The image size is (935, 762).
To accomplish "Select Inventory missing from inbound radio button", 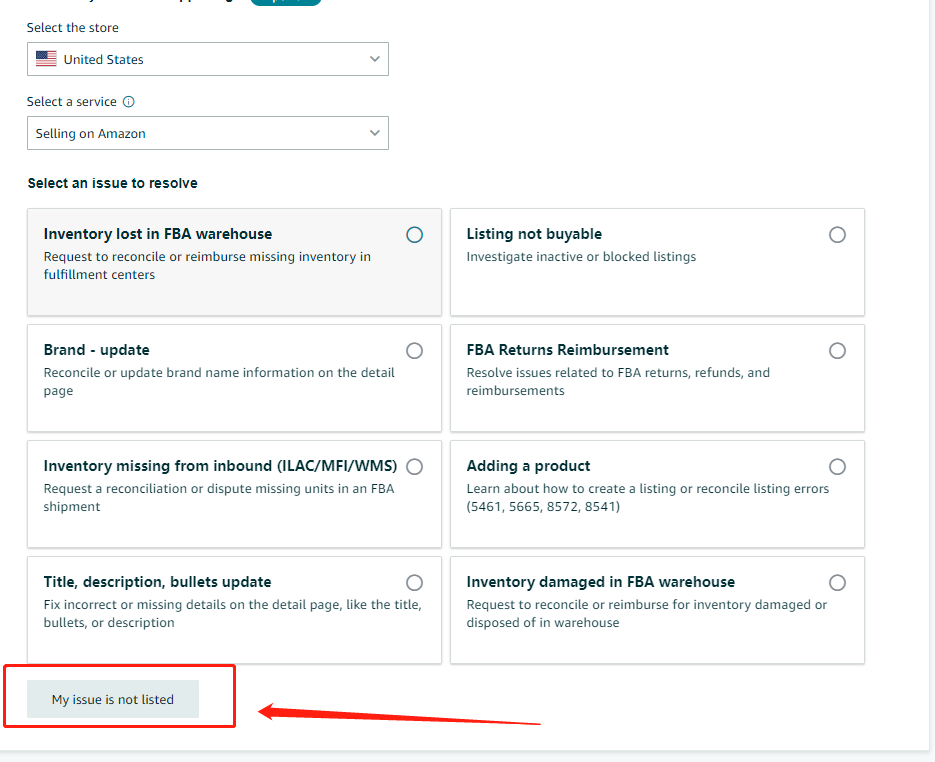I will 414,466.
